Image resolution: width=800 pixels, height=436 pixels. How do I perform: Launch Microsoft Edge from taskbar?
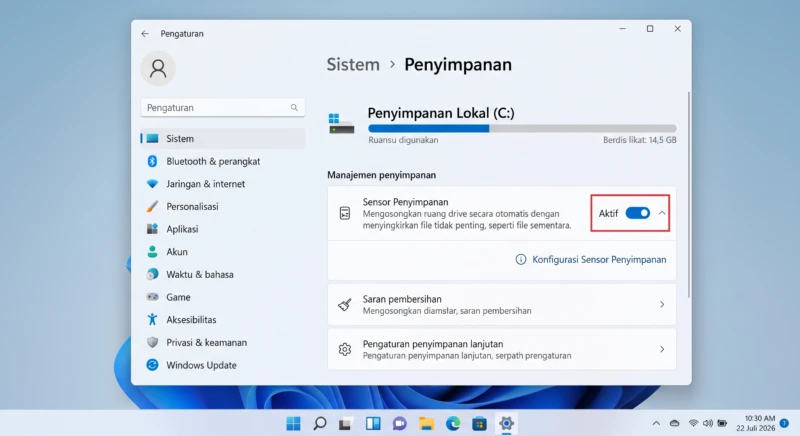point(453,423)
